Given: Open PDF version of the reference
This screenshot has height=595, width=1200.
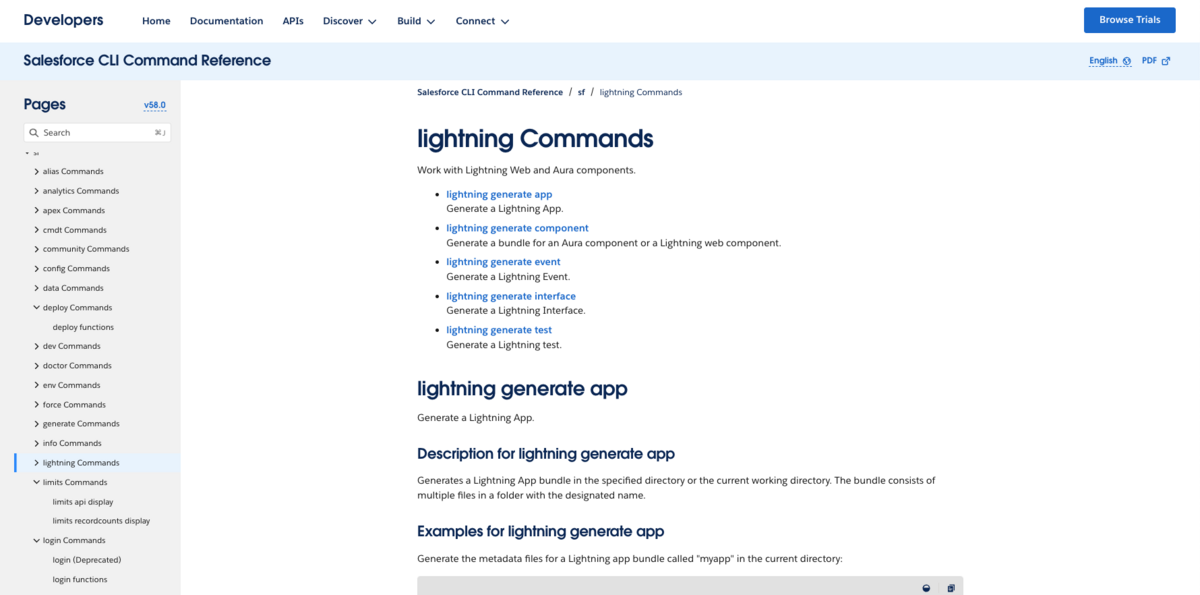Looking at the screenshot, I should (x=1156, y=61).
